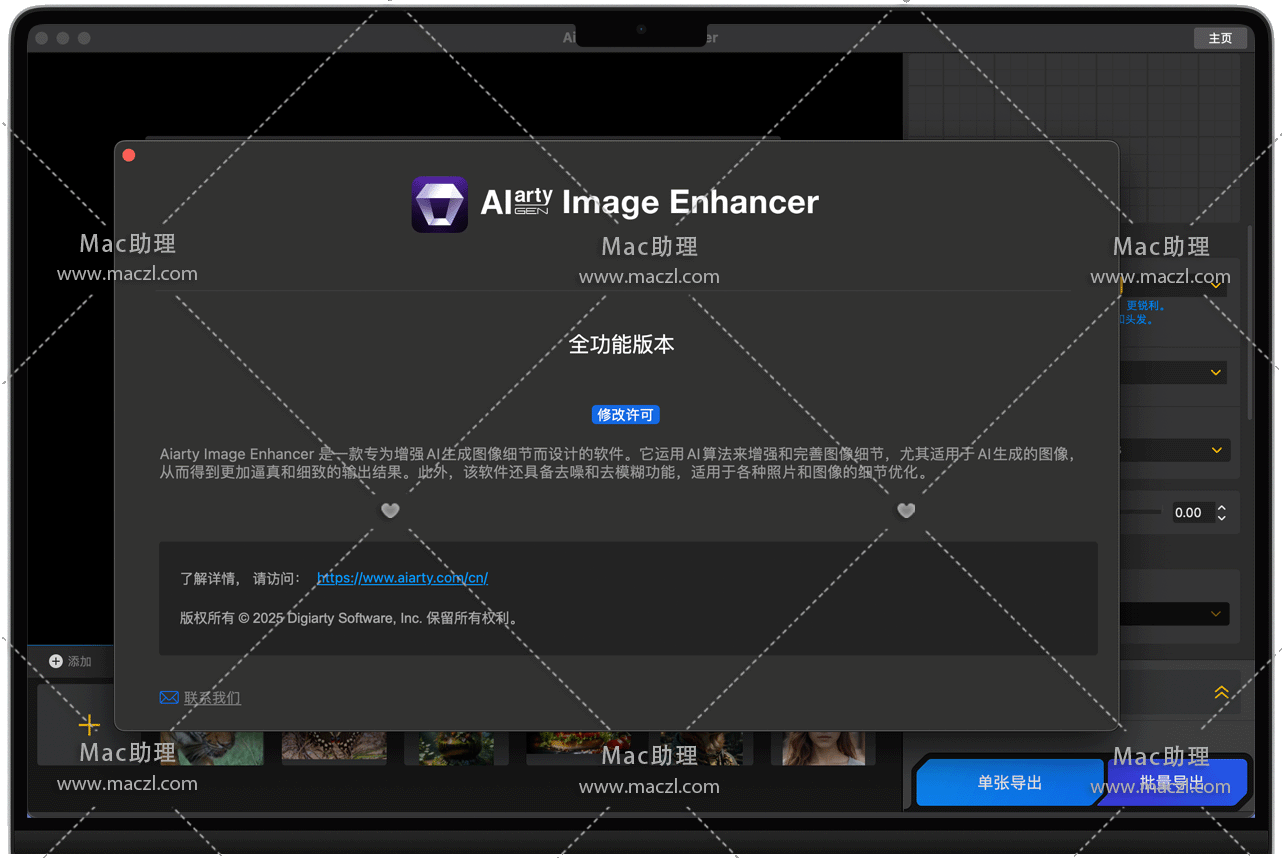This screenshot has width=1282, height=858.
Task: Click the 了解详情, 请访问 label text
Action: coord(240,578)
